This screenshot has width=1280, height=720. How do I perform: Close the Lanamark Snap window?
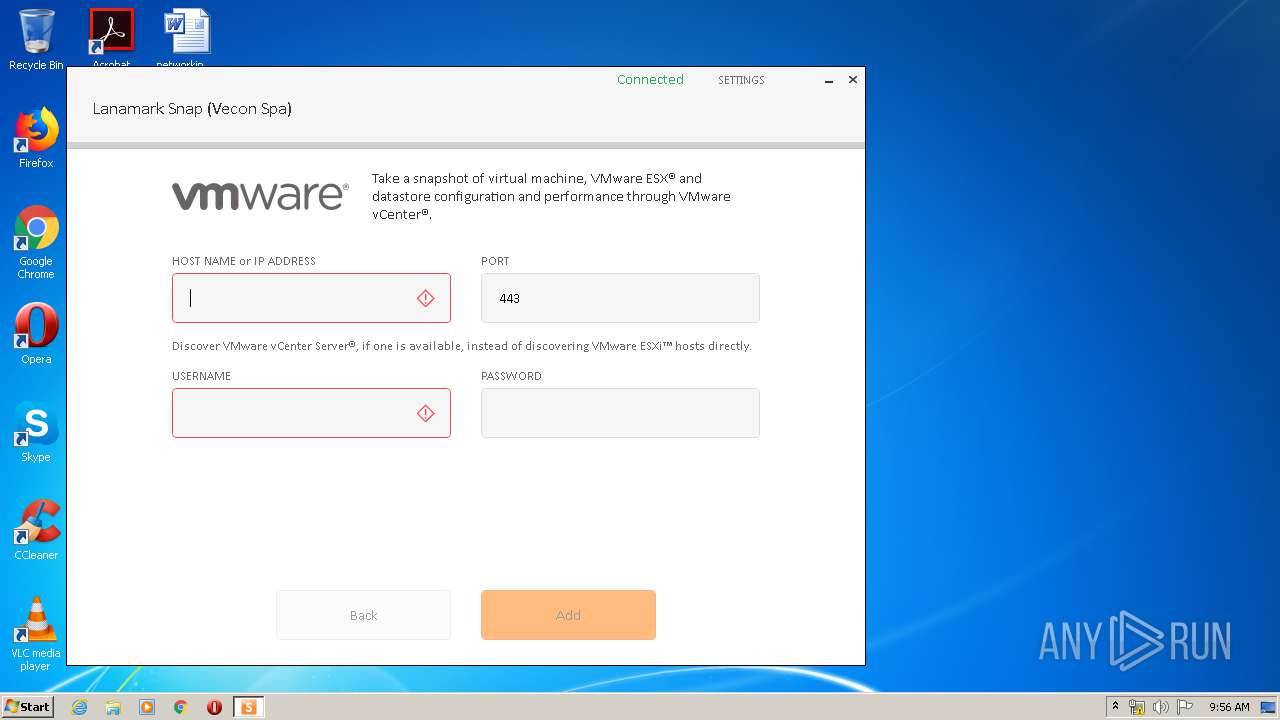click(853, 80)
